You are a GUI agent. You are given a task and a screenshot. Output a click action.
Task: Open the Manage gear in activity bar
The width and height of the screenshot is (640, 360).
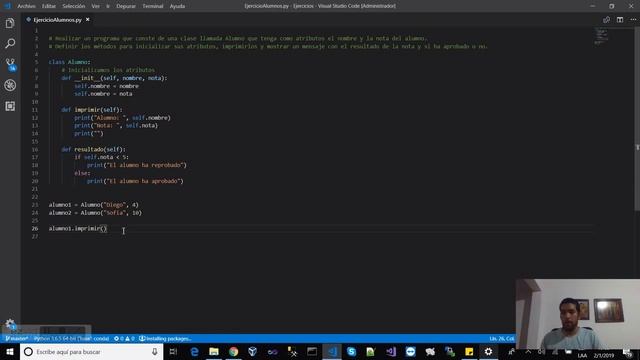coord(10,324)
